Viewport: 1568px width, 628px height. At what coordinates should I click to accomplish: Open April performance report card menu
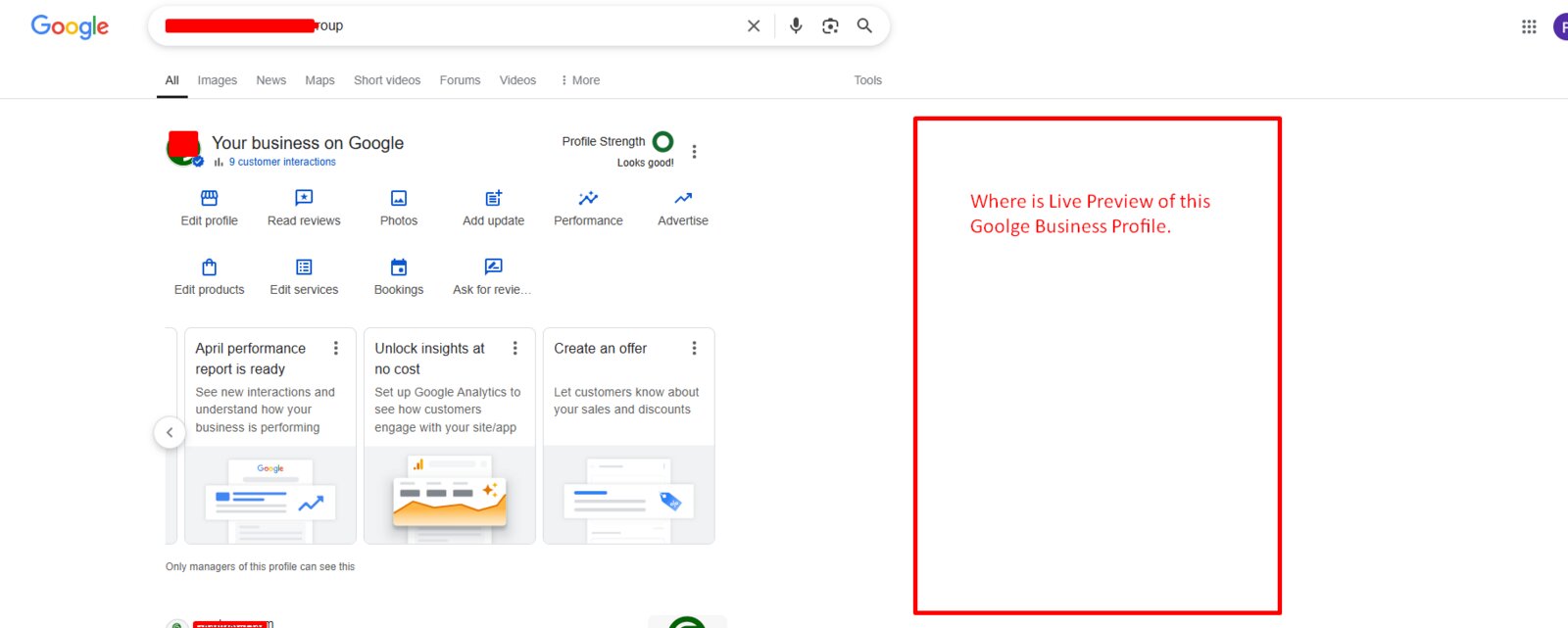pos(336,348)
